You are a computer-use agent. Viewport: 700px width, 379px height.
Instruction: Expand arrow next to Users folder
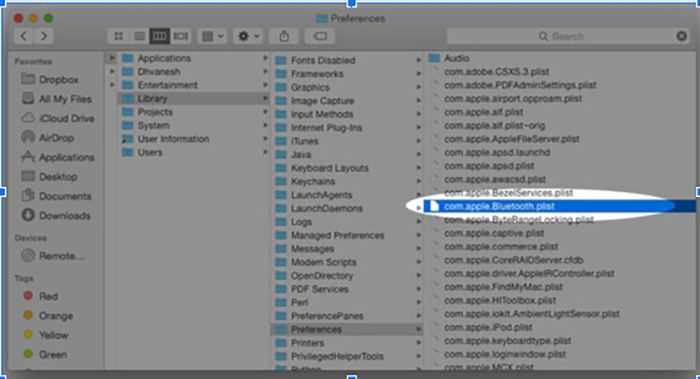tap(265, 152)
